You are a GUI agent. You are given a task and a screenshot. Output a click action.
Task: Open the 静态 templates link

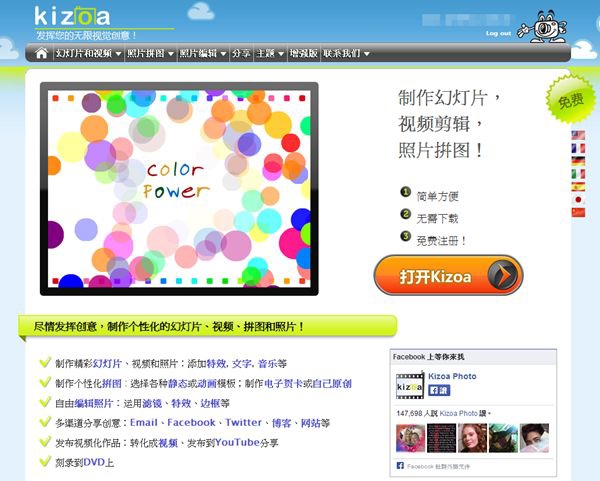[x=178, y=383]
